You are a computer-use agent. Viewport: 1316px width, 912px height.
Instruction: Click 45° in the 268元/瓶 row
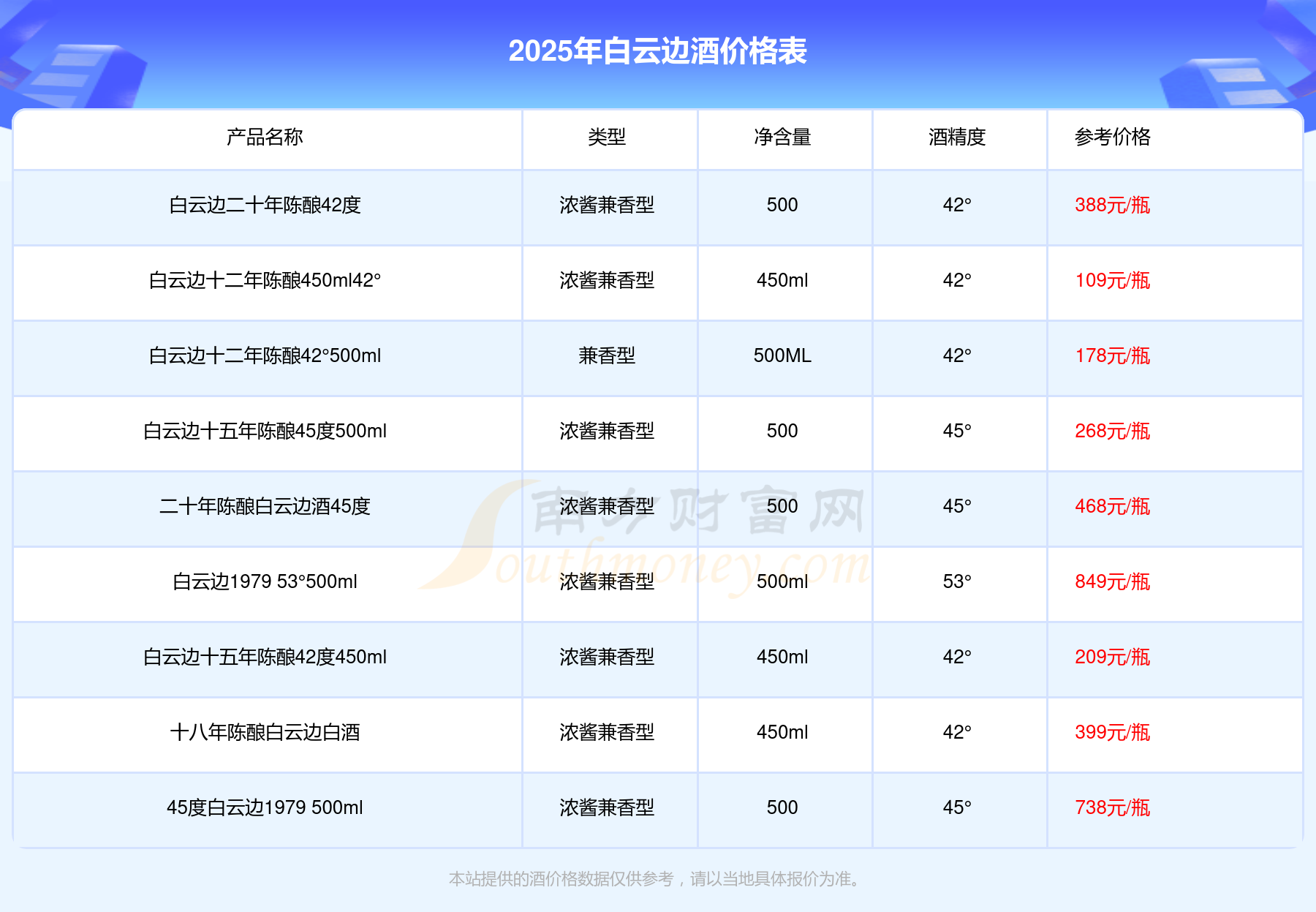pyautogui.click(x=957, y=431)
